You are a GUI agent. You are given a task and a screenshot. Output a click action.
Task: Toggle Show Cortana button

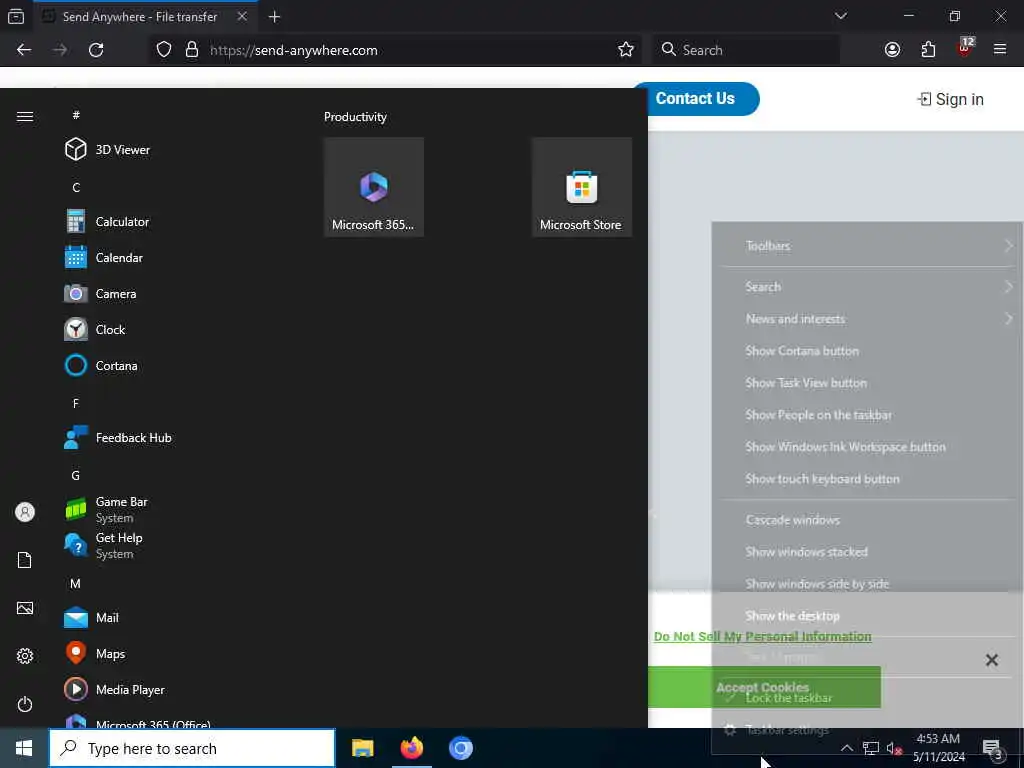(867, 351)
